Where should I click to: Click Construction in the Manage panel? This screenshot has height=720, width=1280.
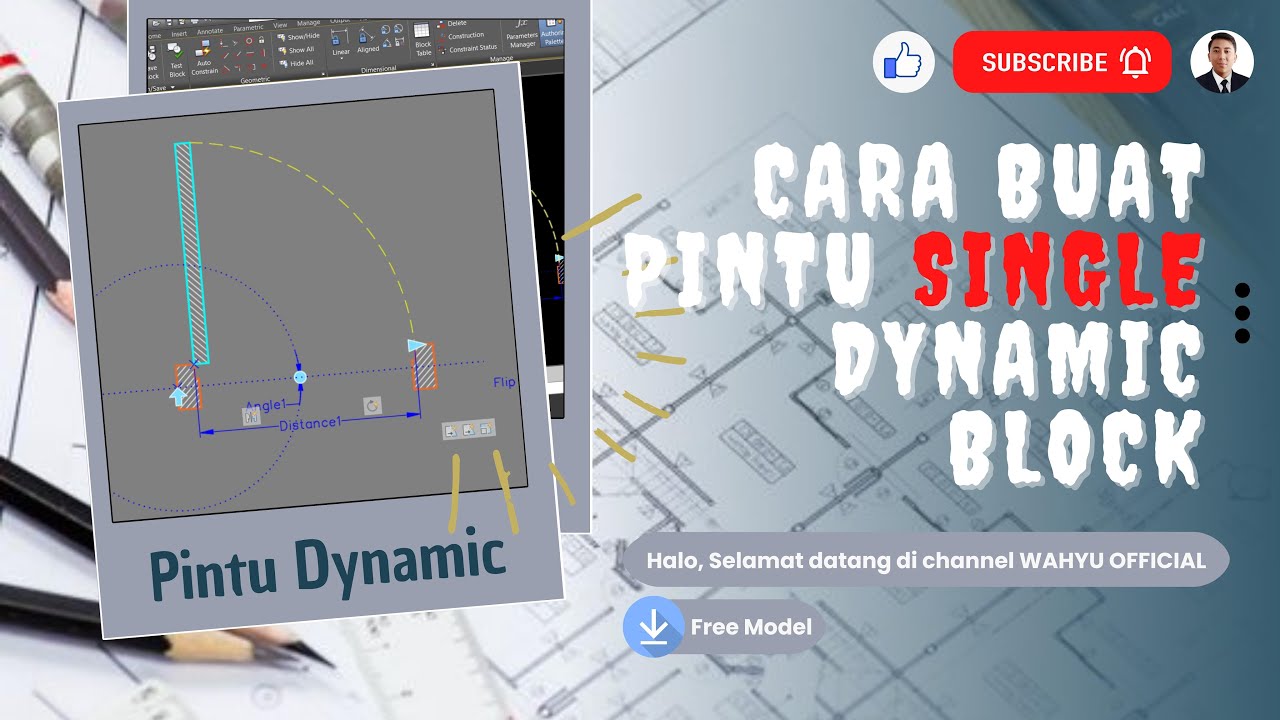461,36
